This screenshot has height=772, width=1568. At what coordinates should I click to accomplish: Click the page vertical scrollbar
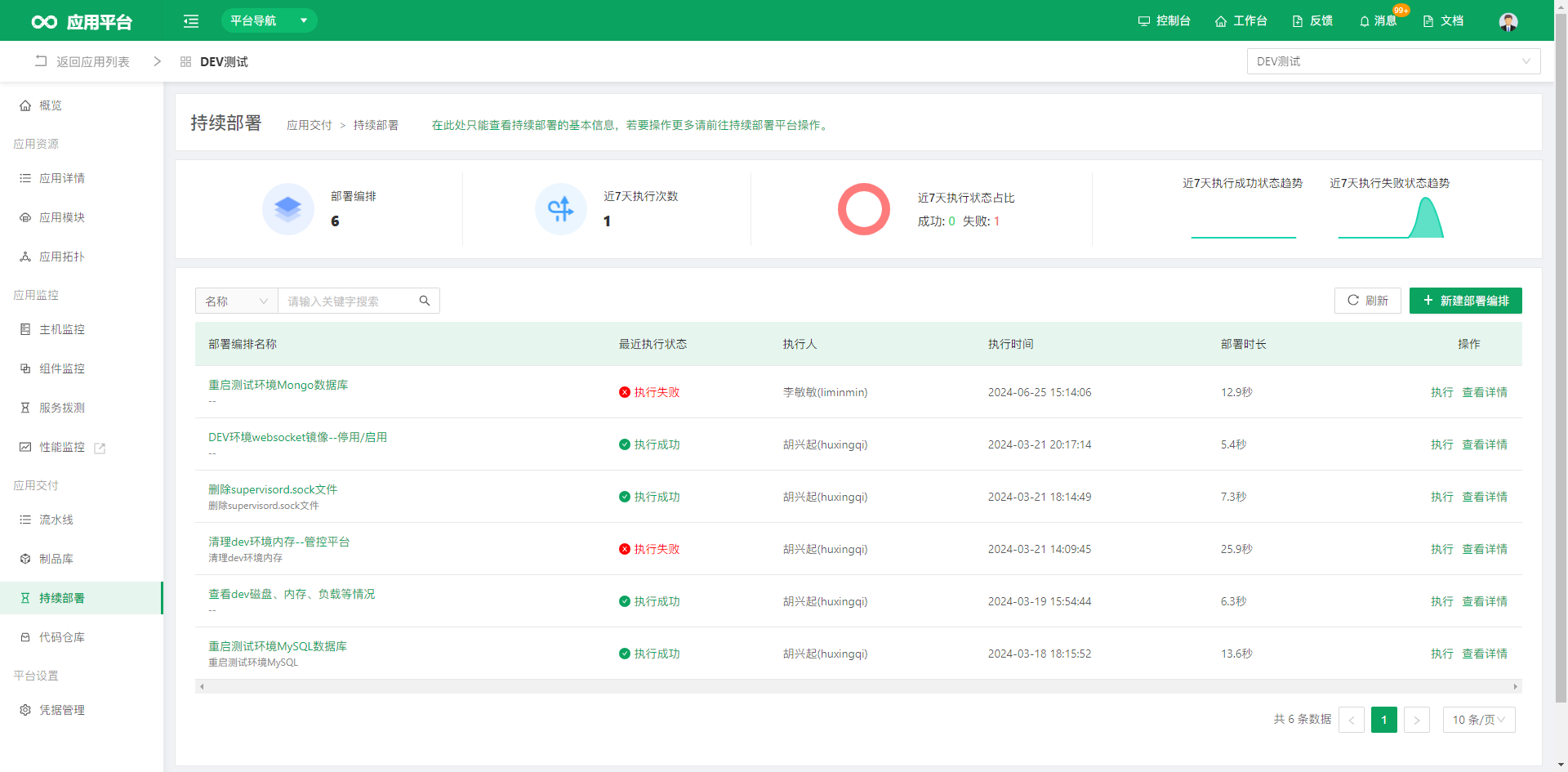coord(1561,359)
